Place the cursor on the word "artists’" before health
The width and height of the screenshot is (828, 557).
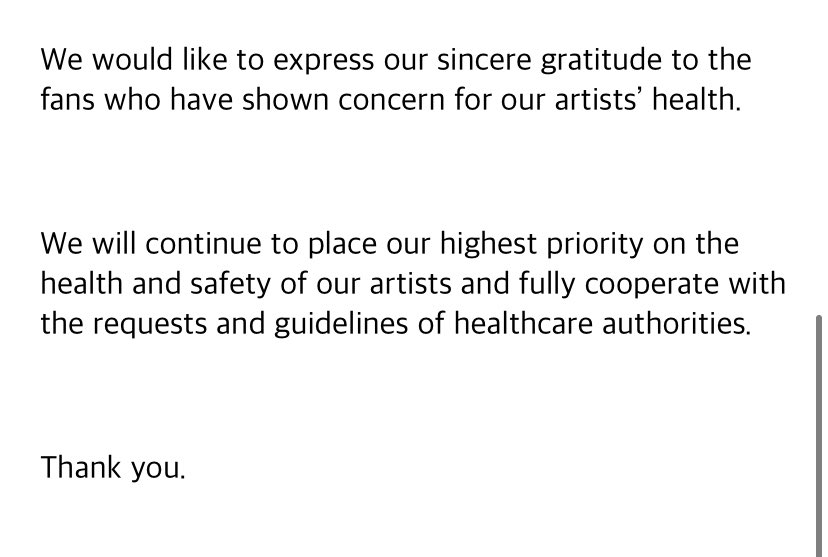(598, 99)
